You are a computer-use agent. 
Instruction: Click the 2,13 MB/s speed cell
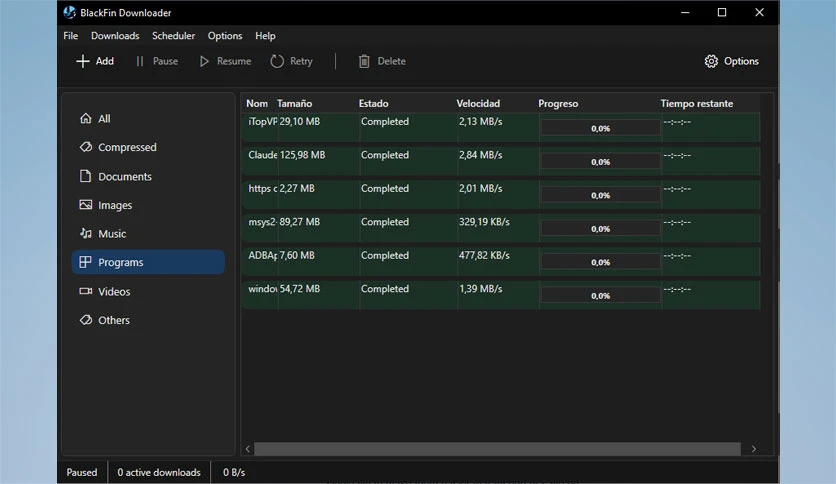(480, 122)
